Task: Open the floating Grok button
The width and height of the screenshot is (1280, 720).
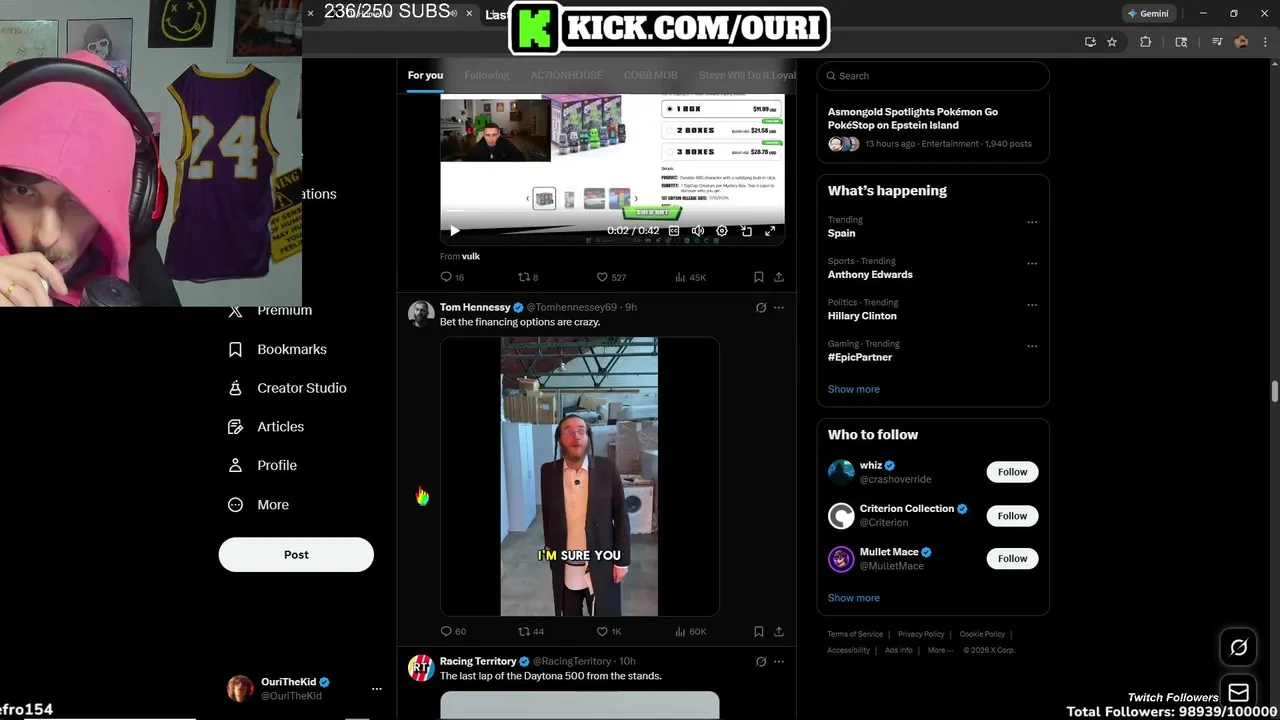Action: (1238, 648)
